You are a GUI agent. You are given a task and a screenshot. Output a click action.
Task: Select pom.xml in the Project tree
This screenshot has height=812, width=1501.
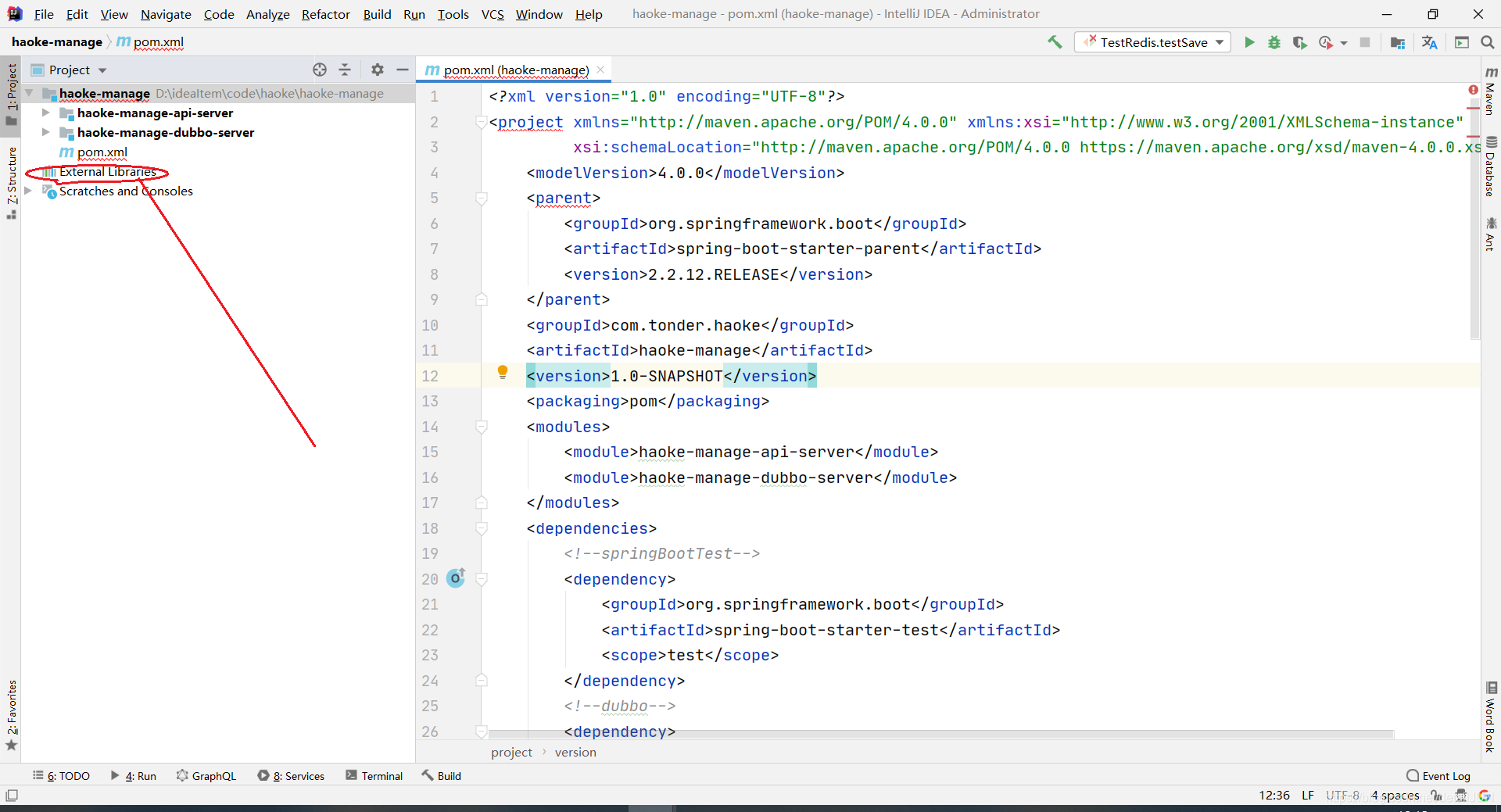[x=102, y=152]
